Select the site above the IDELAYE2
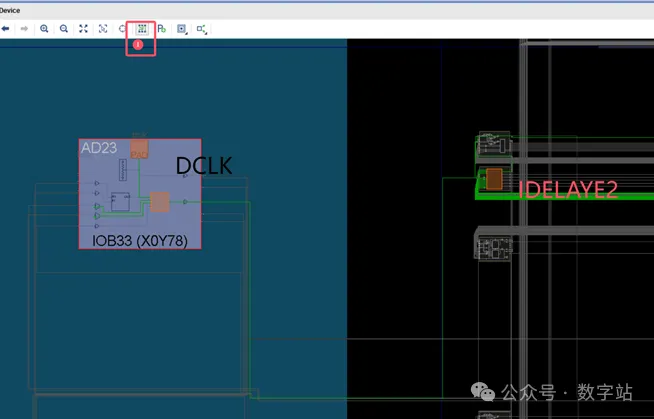 (494, 144)
